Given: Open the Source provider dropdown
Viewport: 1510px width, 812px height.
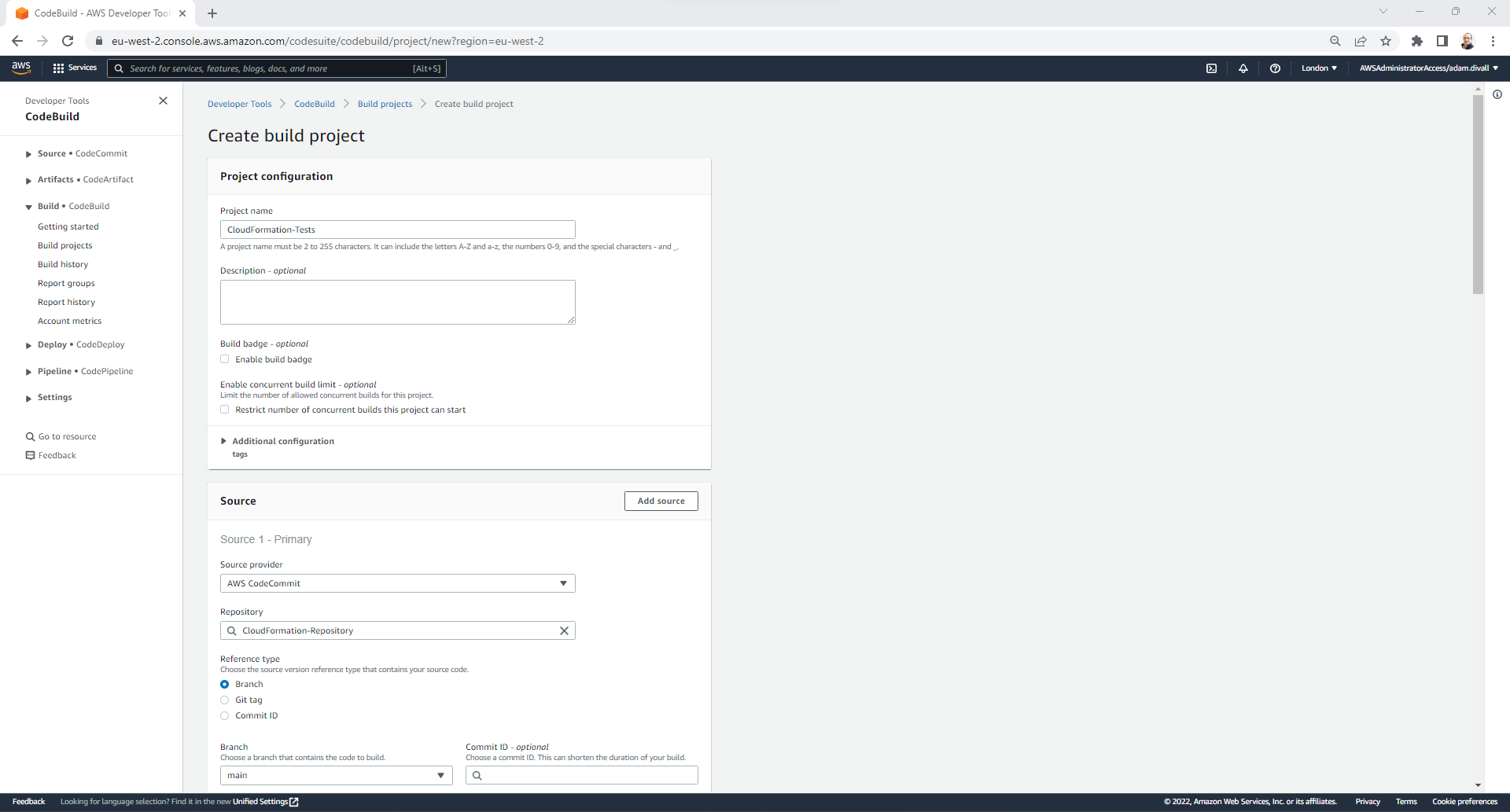Looking at the screenshot, I should coord(398,583).
